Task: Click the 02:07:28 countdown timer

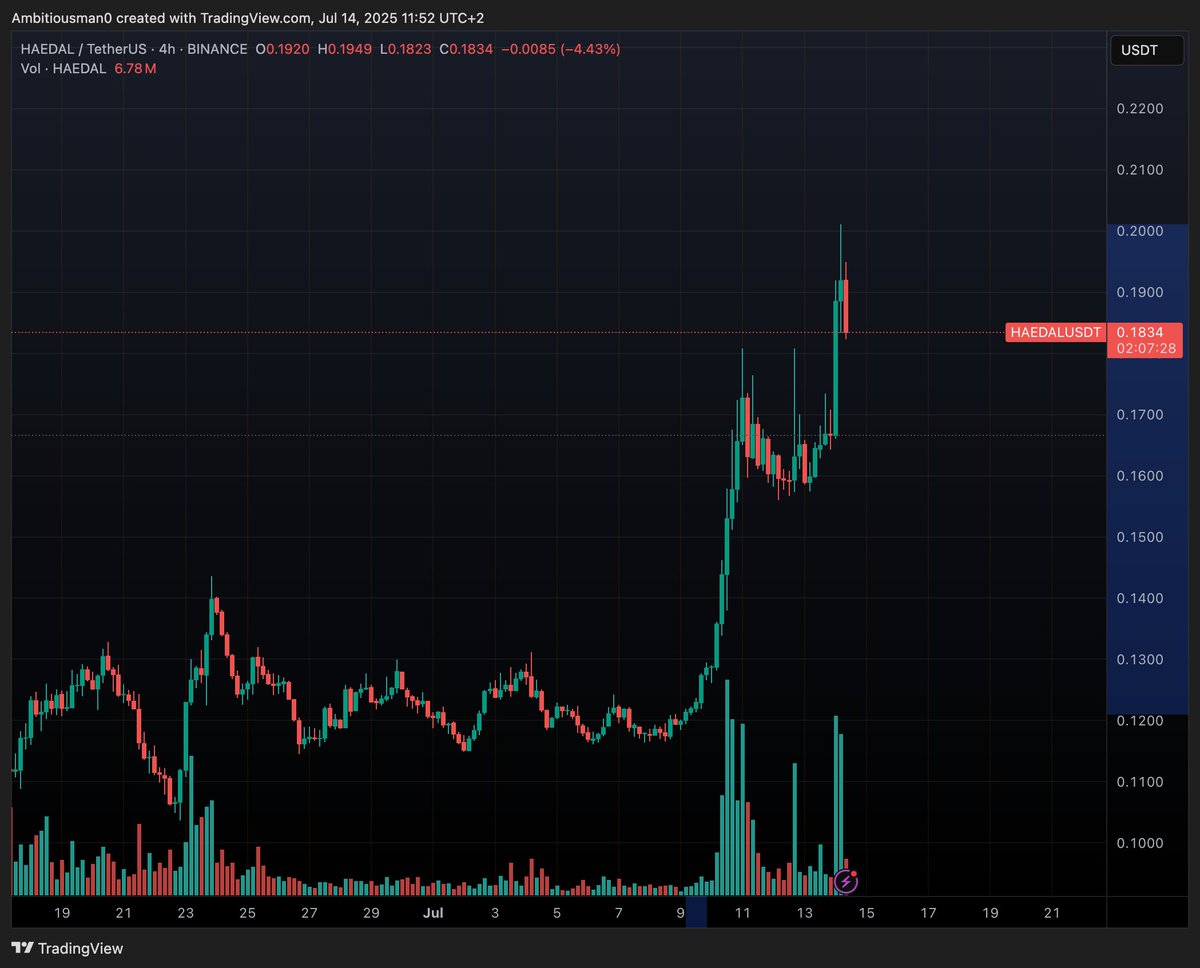Action: (1146, 348)
